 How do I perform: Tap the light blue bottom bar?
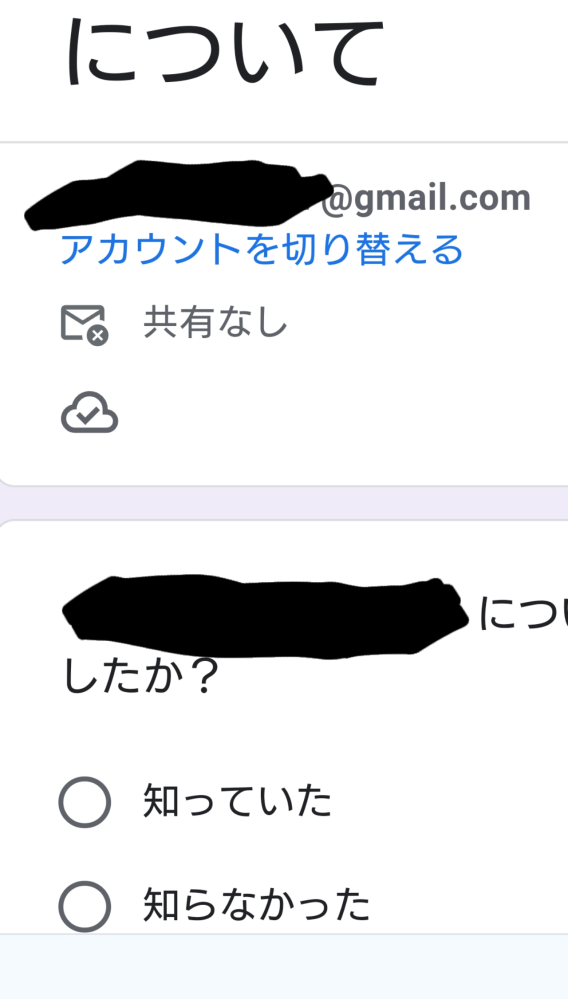(284, 967)
